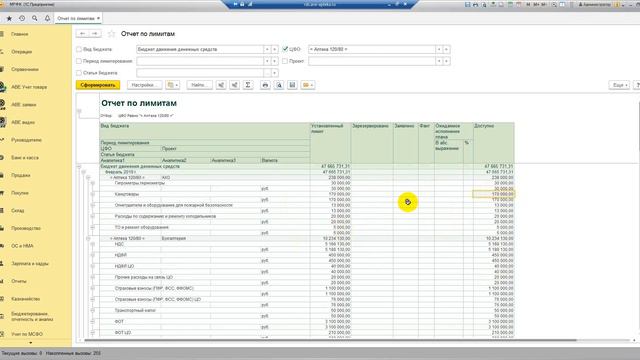Enable the Вид бюджета checkbox
The height and width of the screenshot is (360, 640).
pos(79,49)
